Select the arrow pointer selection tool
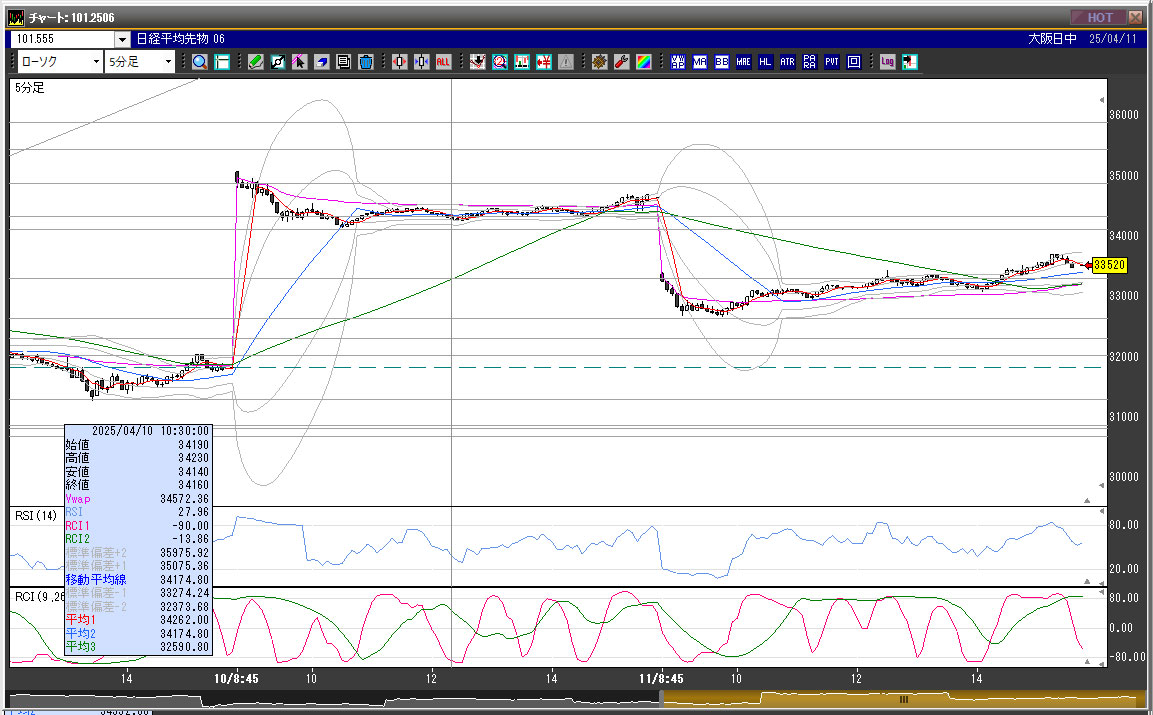Image resolution: width=1153 pixels, height=715 pixels. tap(299, 62)
